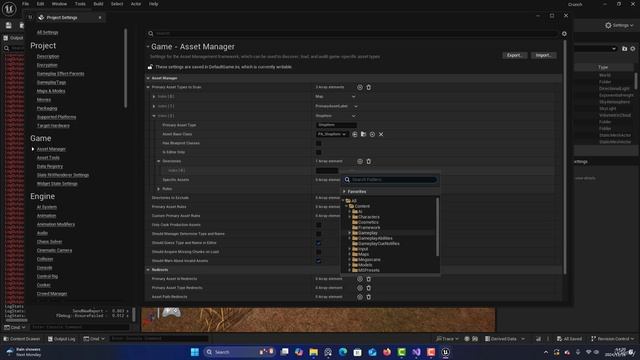Viewport: 640px width, 360px height.
Task: Open Content Drawer in the status bar
Action: (x=22, y=339)
